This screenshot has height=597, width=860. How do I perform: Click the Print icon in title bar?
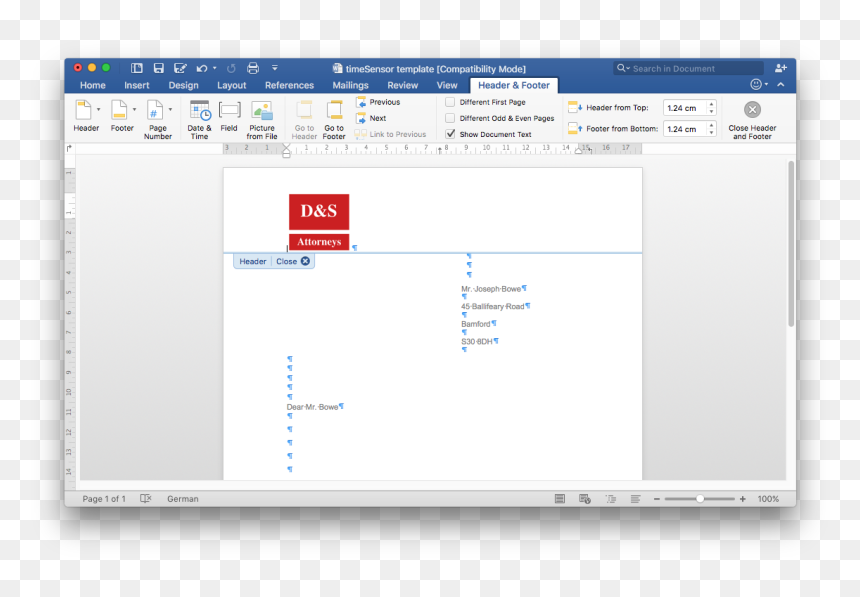253,68
